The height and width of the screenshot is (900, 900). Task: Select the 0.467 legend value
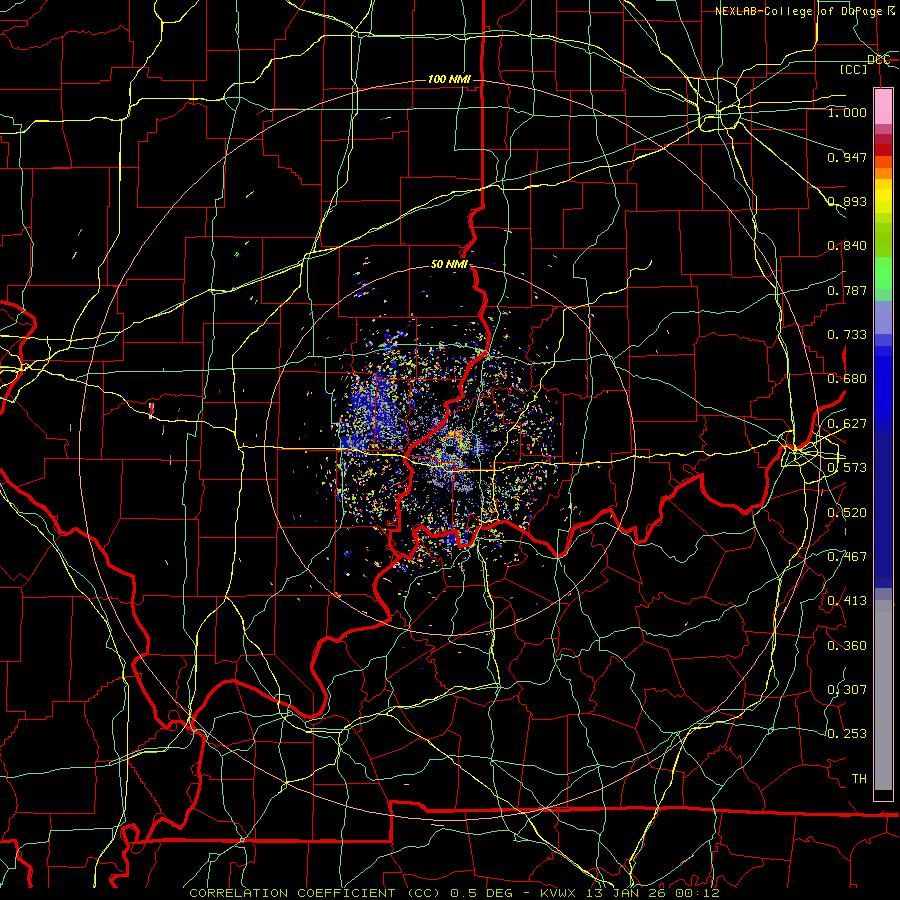pyautogui.click(x=847, y=557)
